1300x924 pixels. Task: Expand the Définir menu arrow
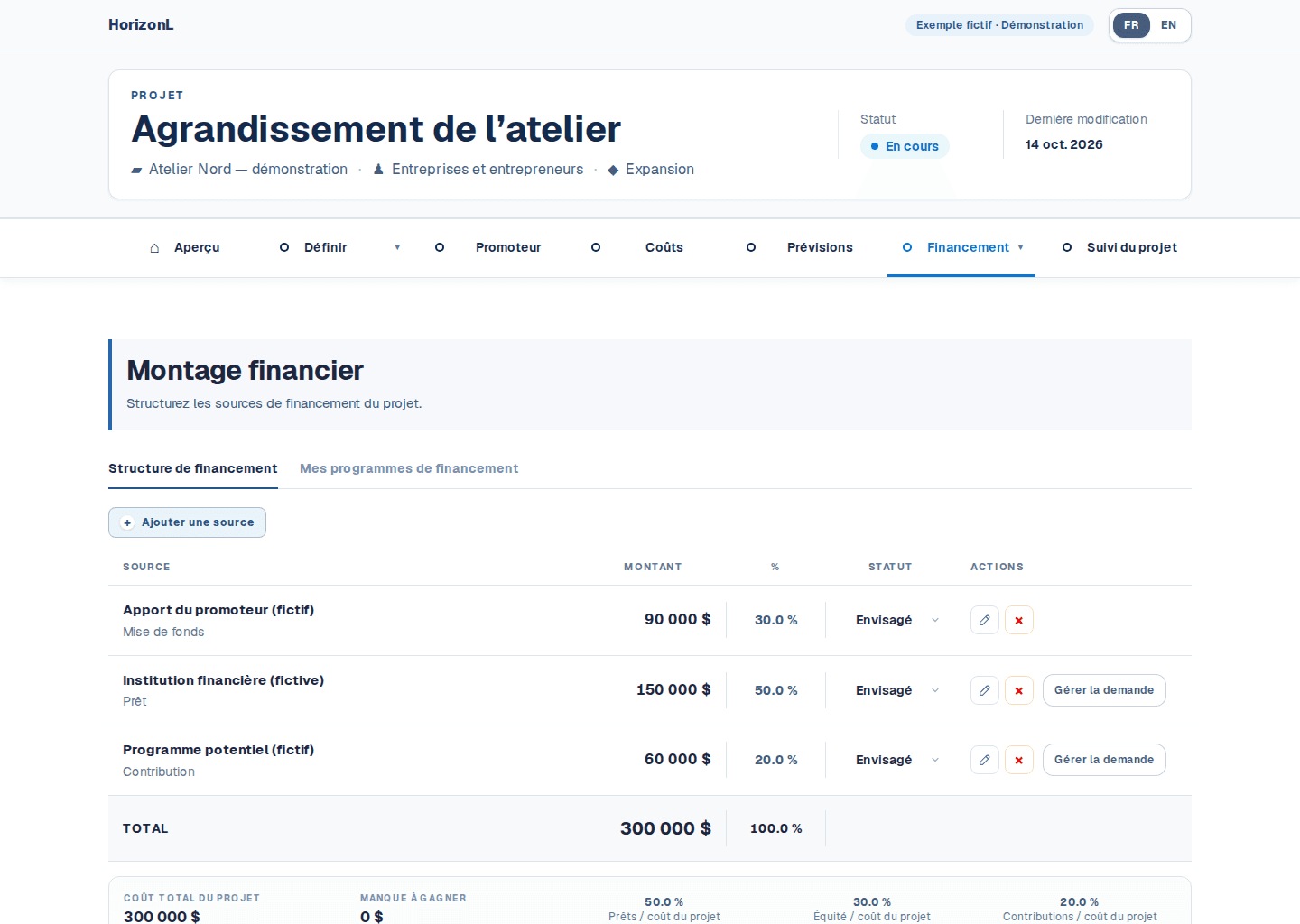[x=397, y=247]
